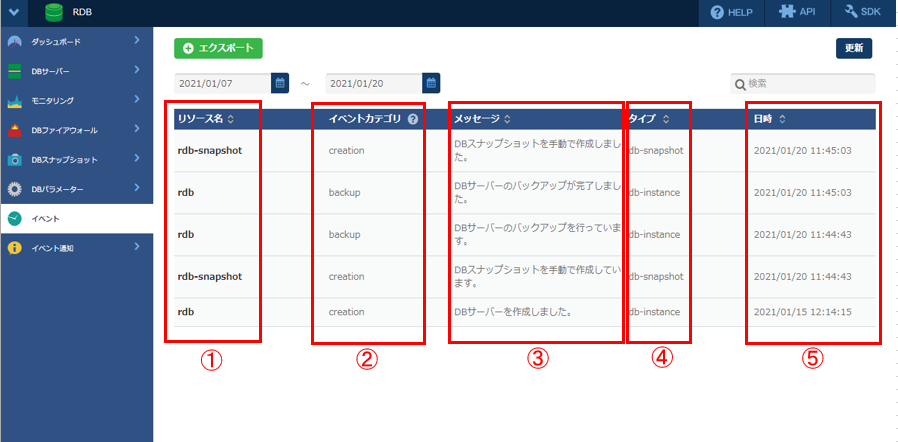898x442 pixels.
Task: Click the DBパラメーター gear icon
Action: point(15,190)
